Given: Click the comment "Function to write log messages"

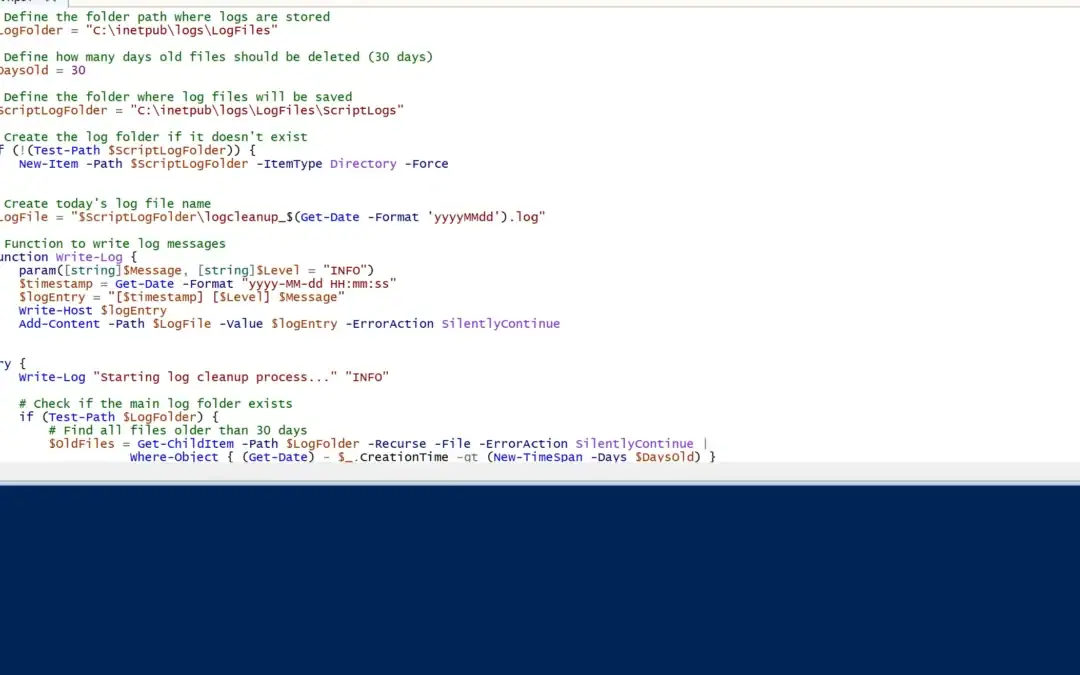Looking at the screenshot, I should pos(114,243).
